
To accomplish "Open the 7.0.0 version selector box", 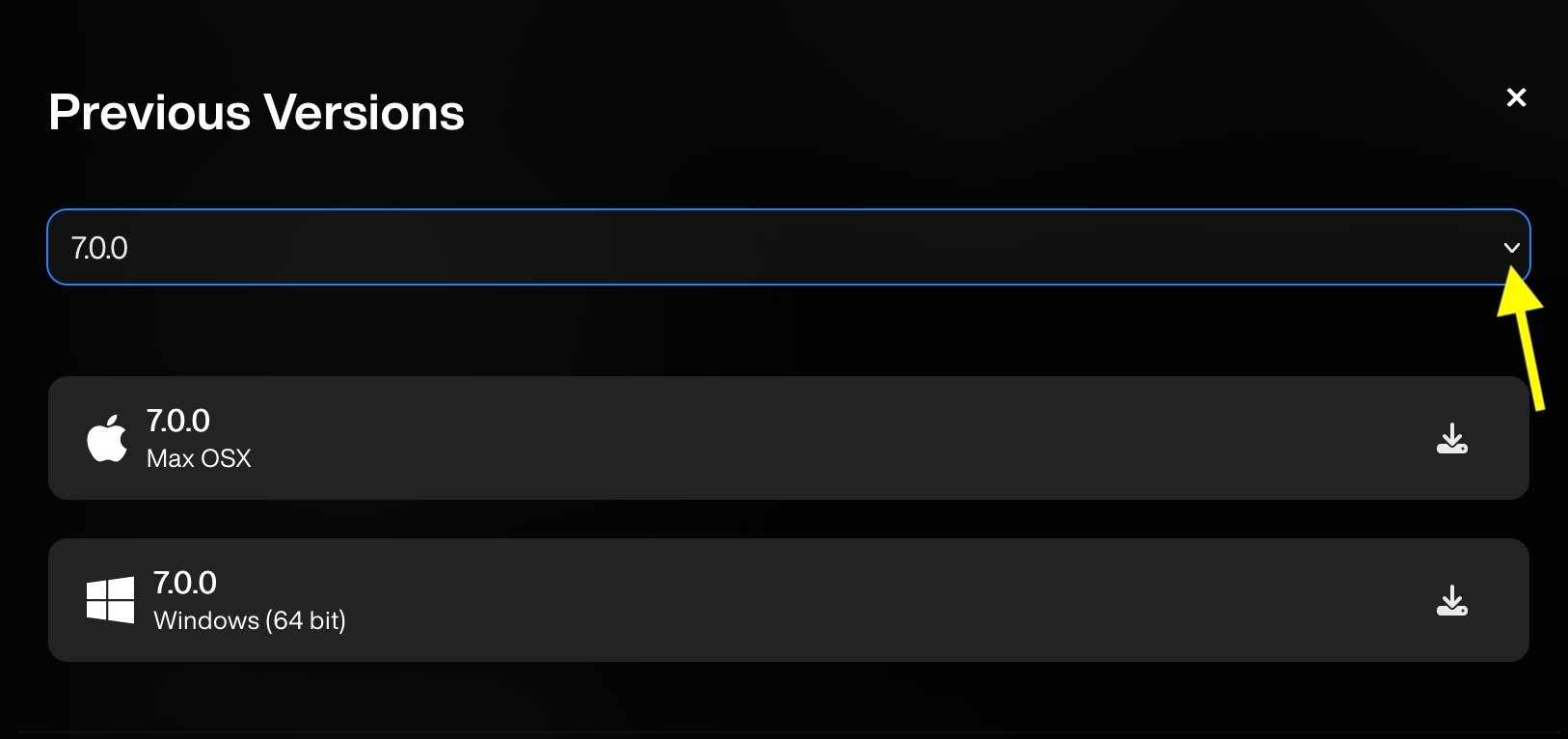I will (x=789, y=247).
